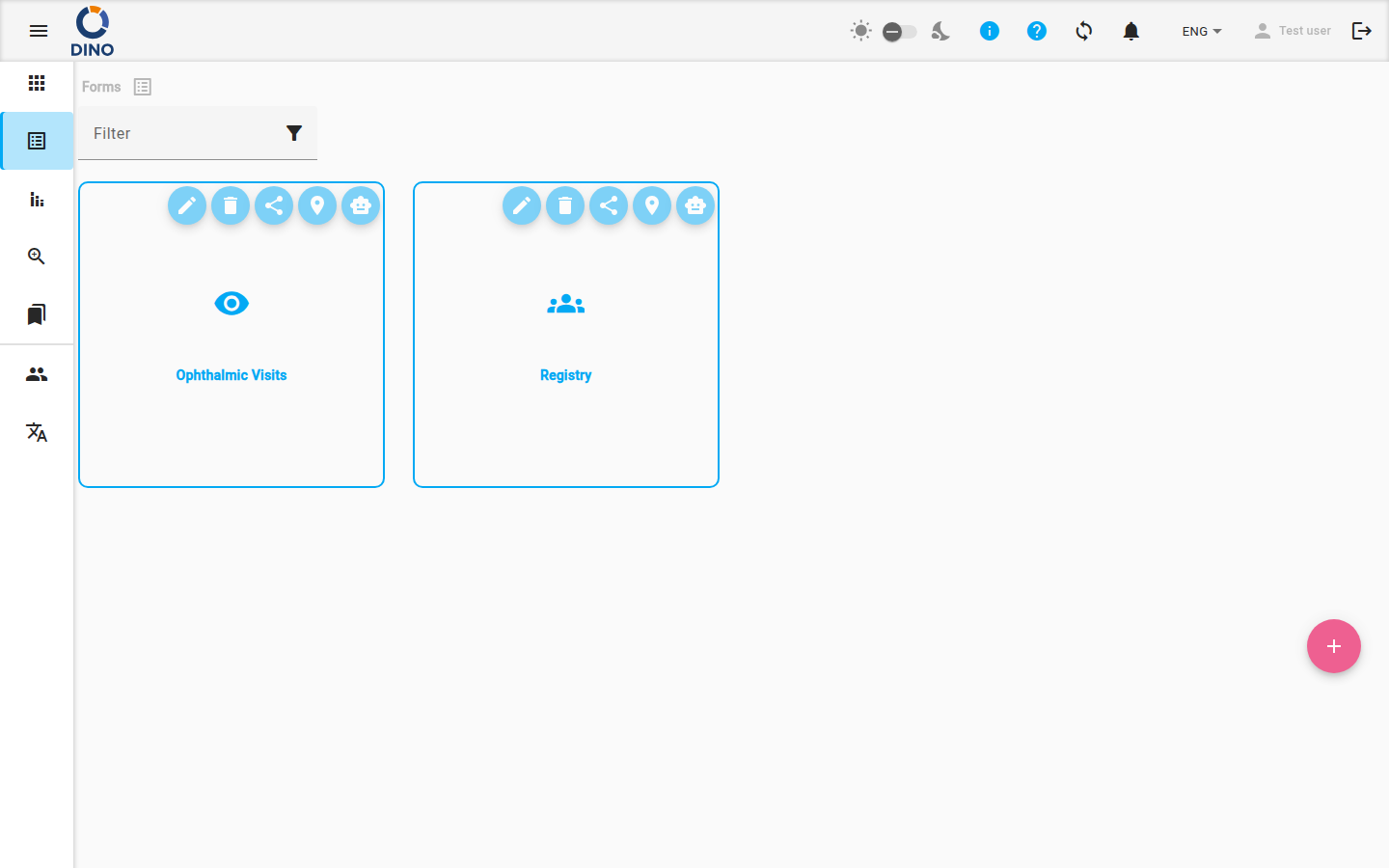Log out using the exit icon

1362,31
